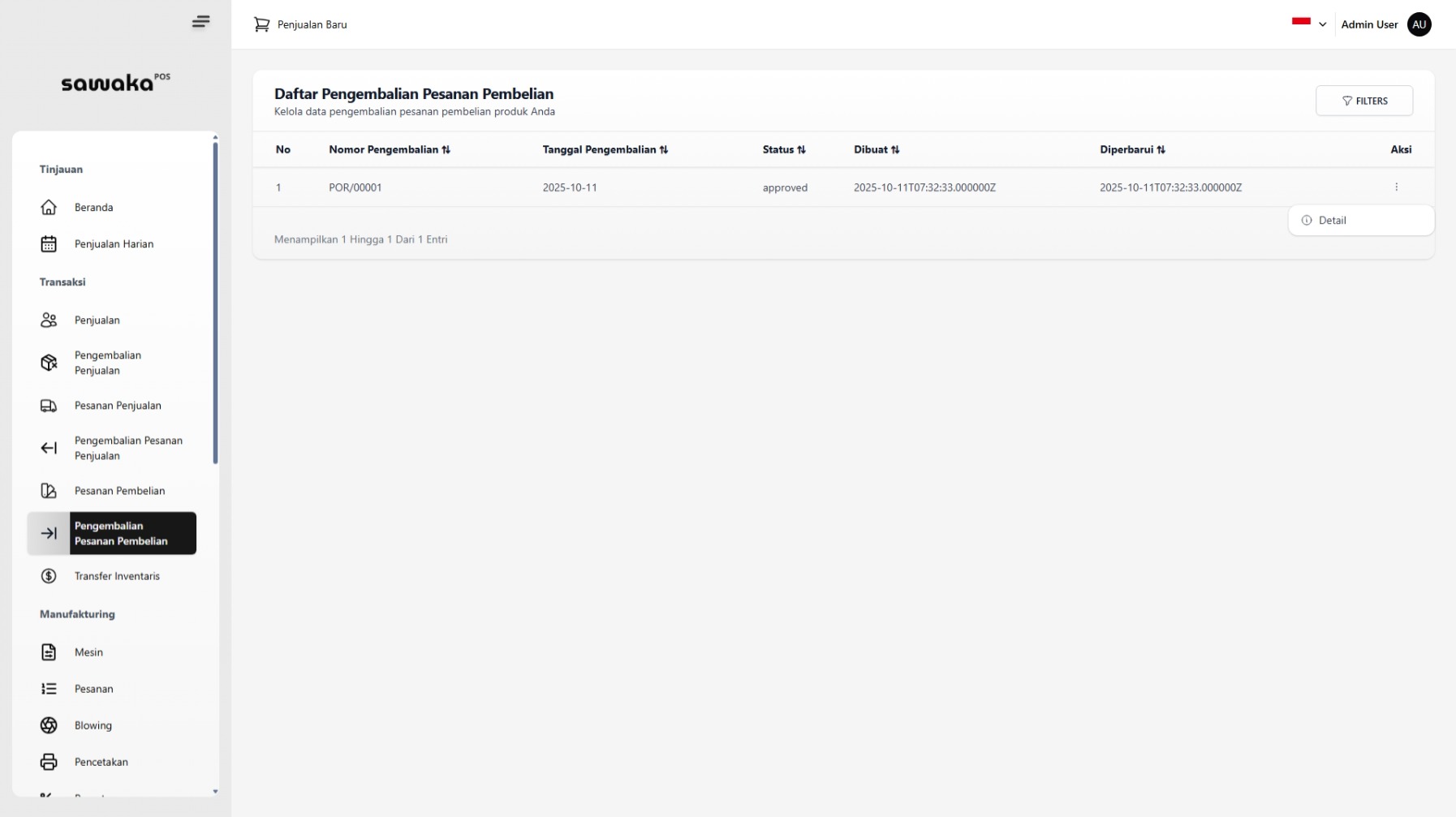Open Penjualan Harian calendar icon
The height and width of the screenshot is (817, 1456).
click(49, 244)
